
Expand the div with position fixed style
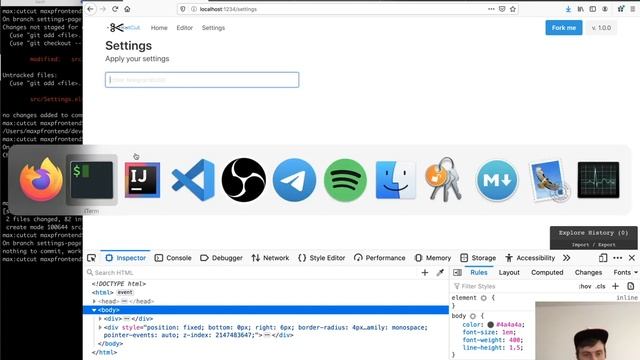pyautogui.click(x=100, y=327)
